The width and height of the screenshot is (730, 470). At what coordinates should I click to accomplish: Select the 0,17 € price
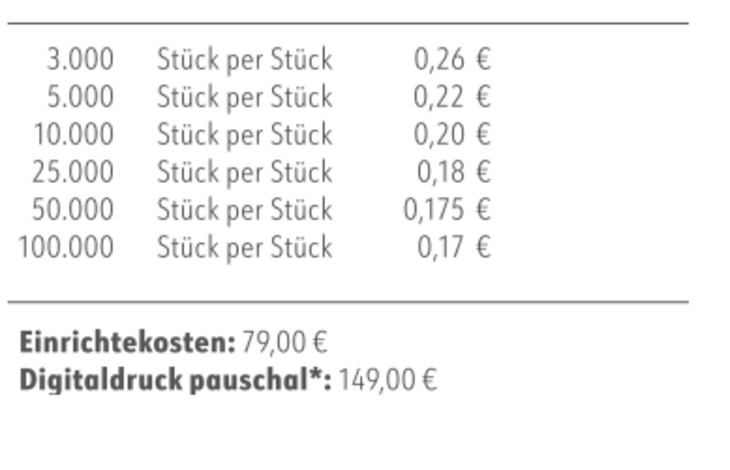[454, 247]
